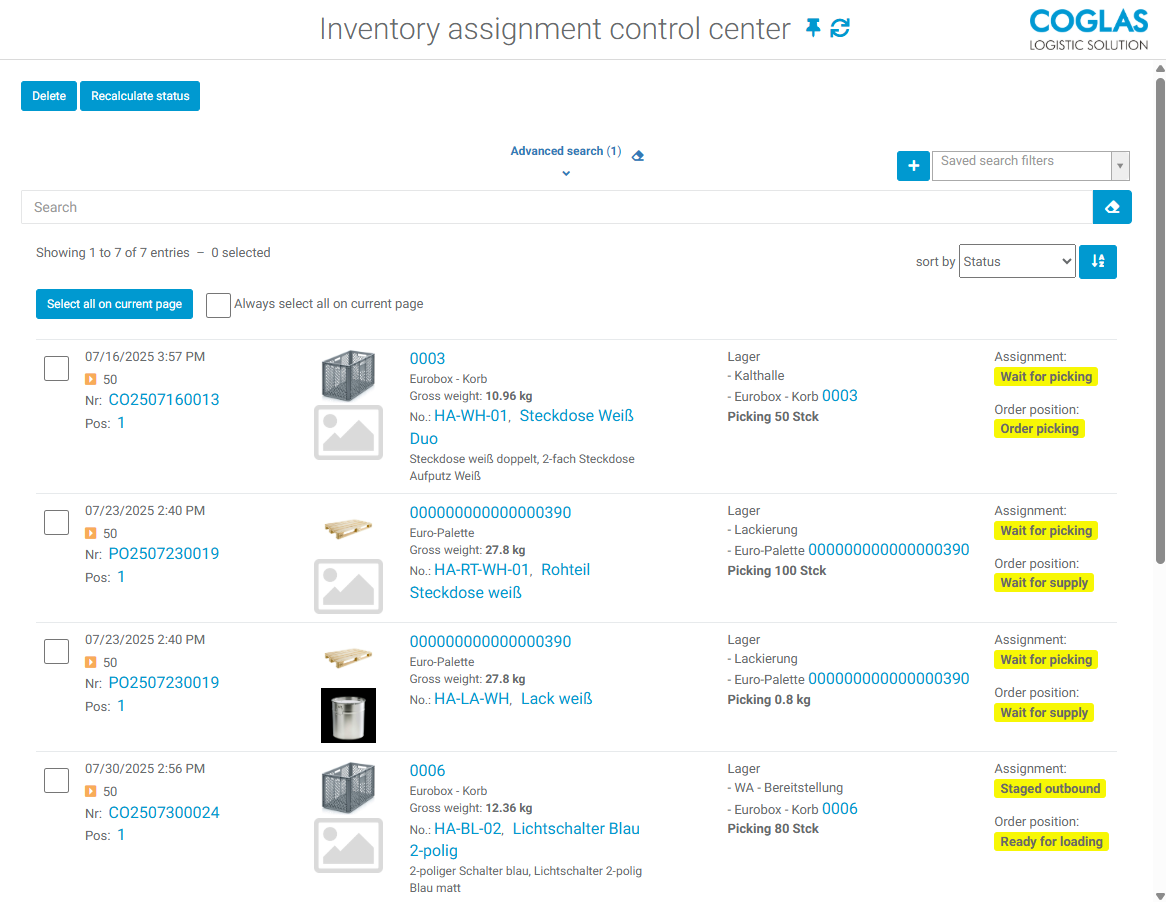Click the Eurobox basket image for 0003

348,375
